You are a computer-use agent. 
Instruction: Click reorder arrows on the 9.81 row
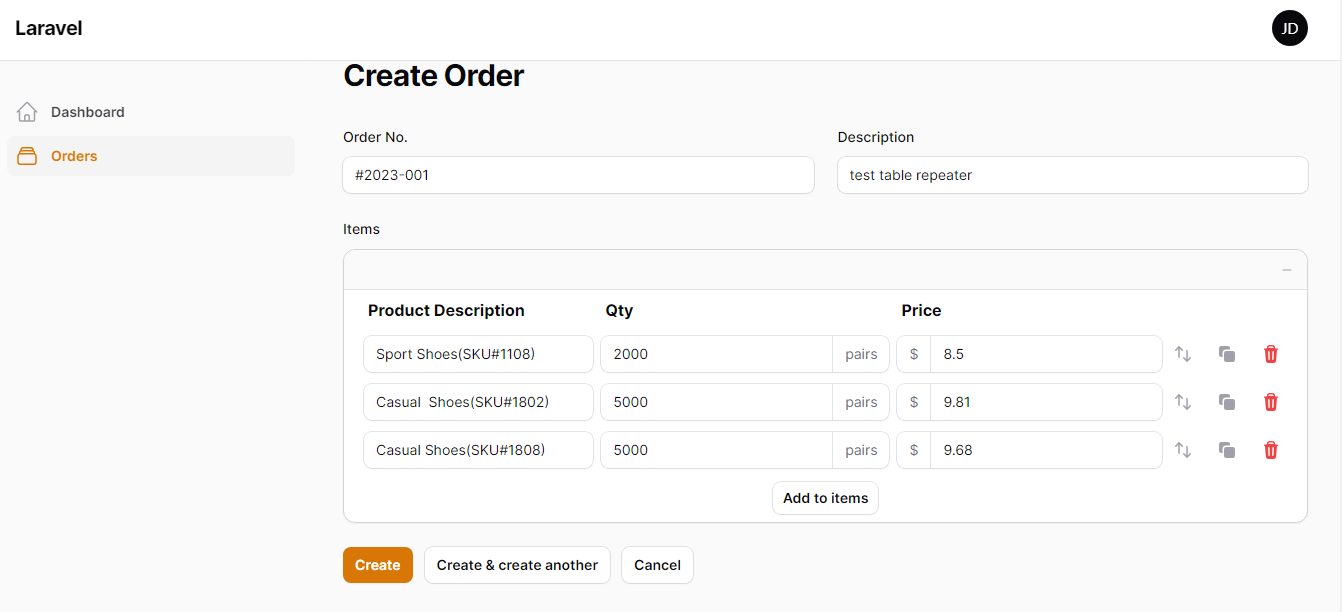click(1183, 402)
